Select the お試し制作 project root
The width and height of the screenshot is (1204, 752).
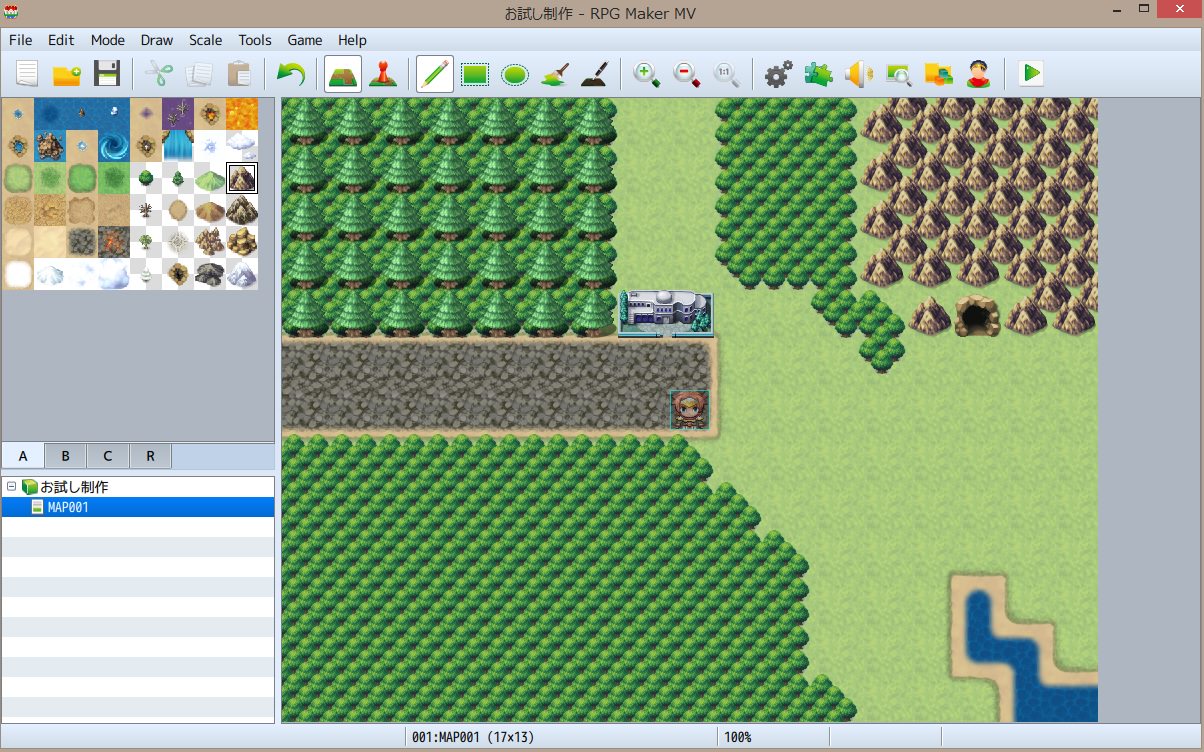tap(74, 487)
